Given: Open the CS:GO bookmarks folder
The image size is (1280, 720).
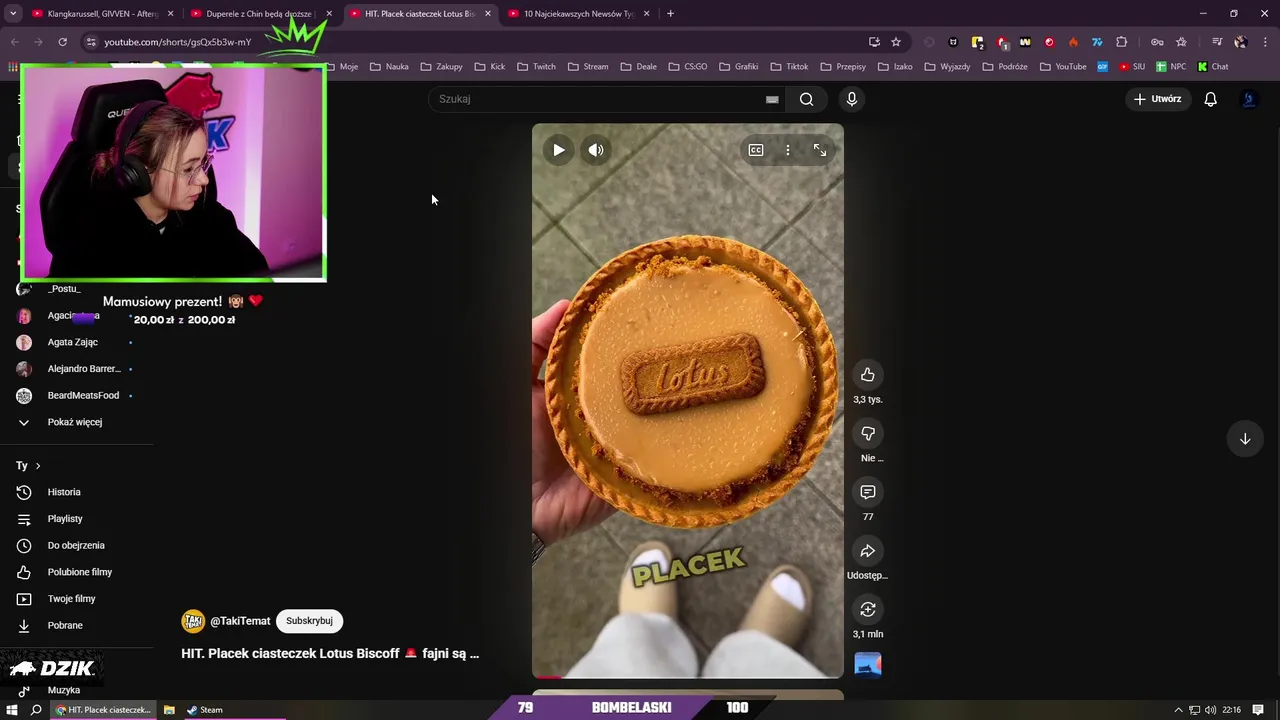Looking at the screenshot, I should click(x=687, y=67).
